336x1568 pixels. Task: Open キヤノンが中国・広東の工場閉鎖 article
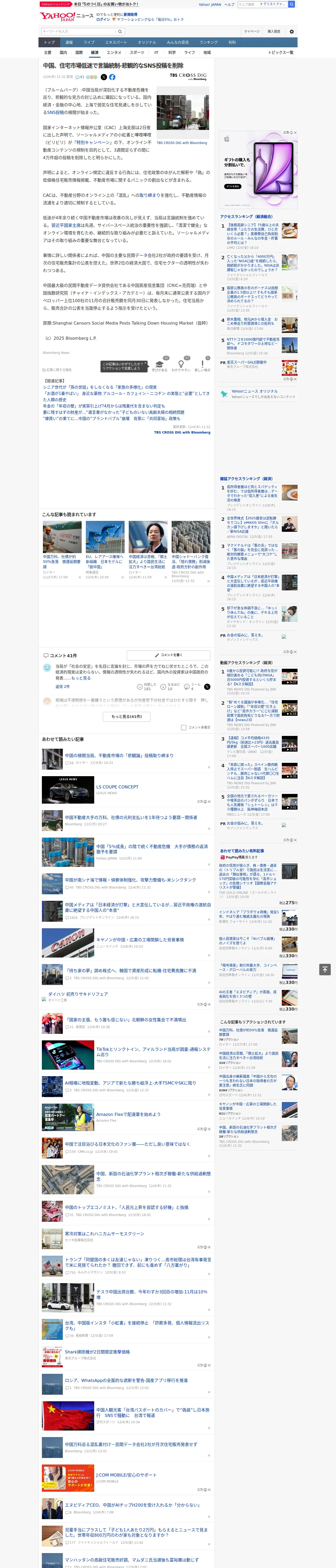click(x=140, y=939)
